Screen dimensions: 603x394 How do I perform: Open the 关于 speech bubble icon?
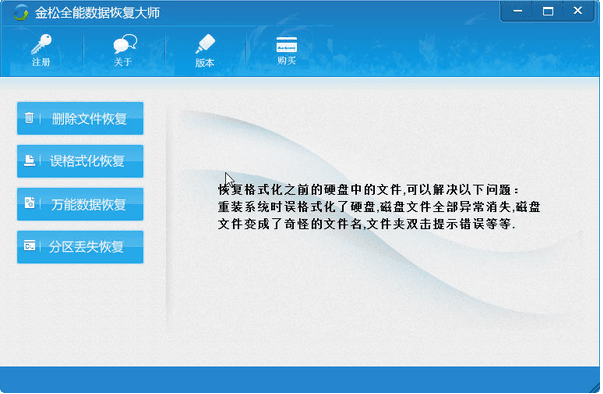pos(125,44)
